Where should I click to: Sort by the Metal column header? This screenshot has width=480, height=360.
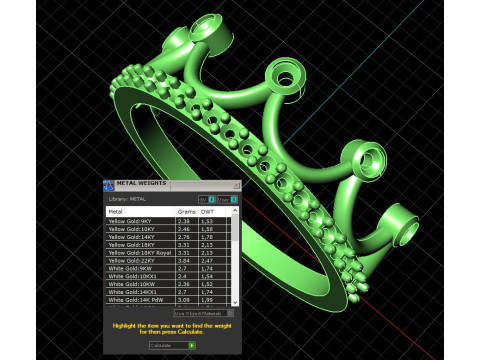point(141,211)
